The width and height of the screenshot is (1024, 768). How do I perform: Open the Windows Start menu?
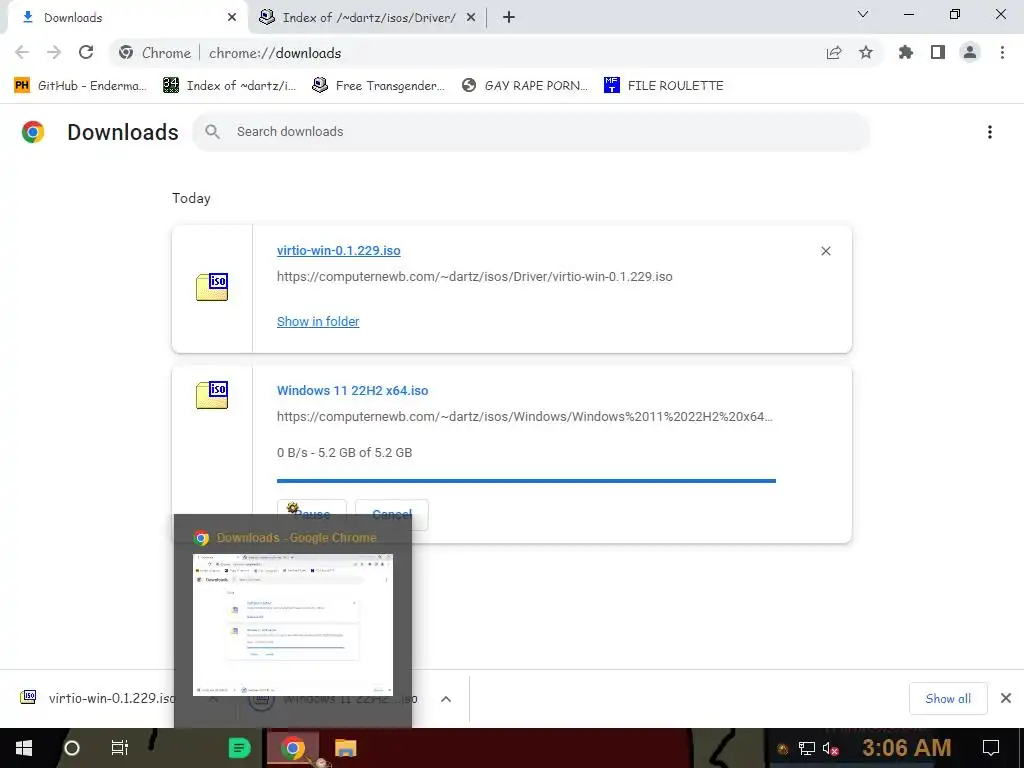(24, 748)
